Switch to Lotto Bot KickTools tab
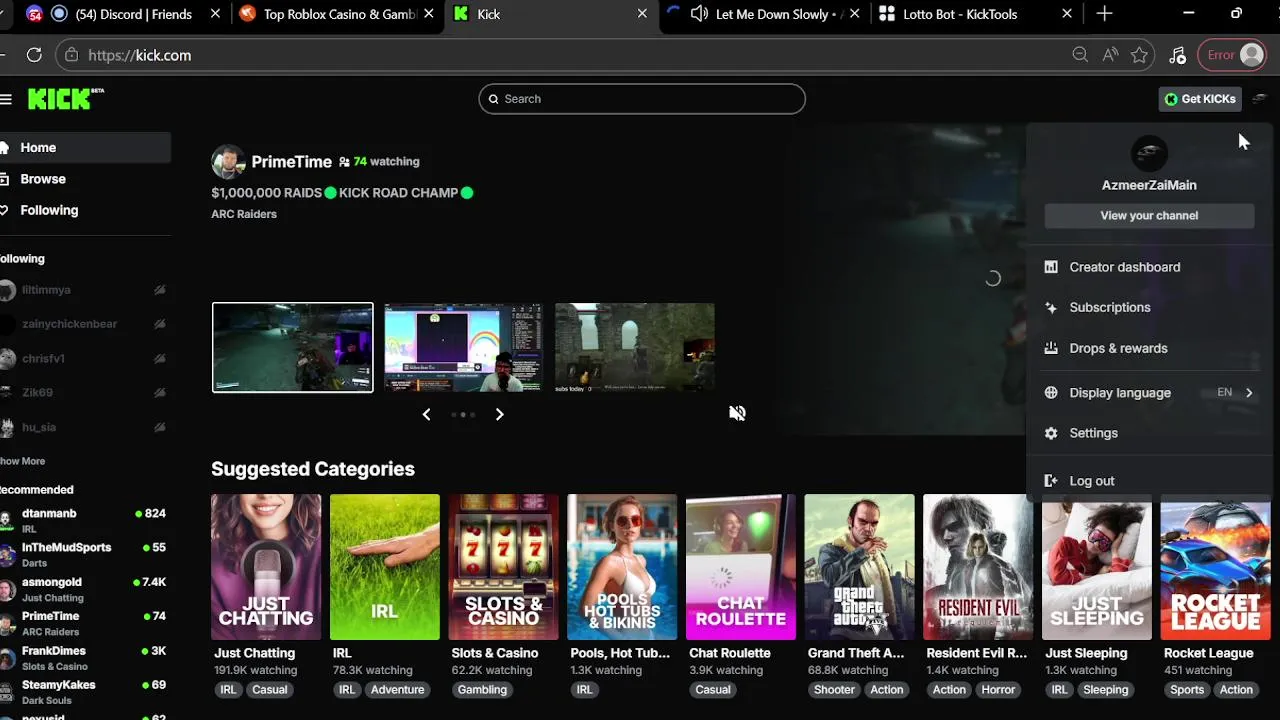 coord(975,14)
